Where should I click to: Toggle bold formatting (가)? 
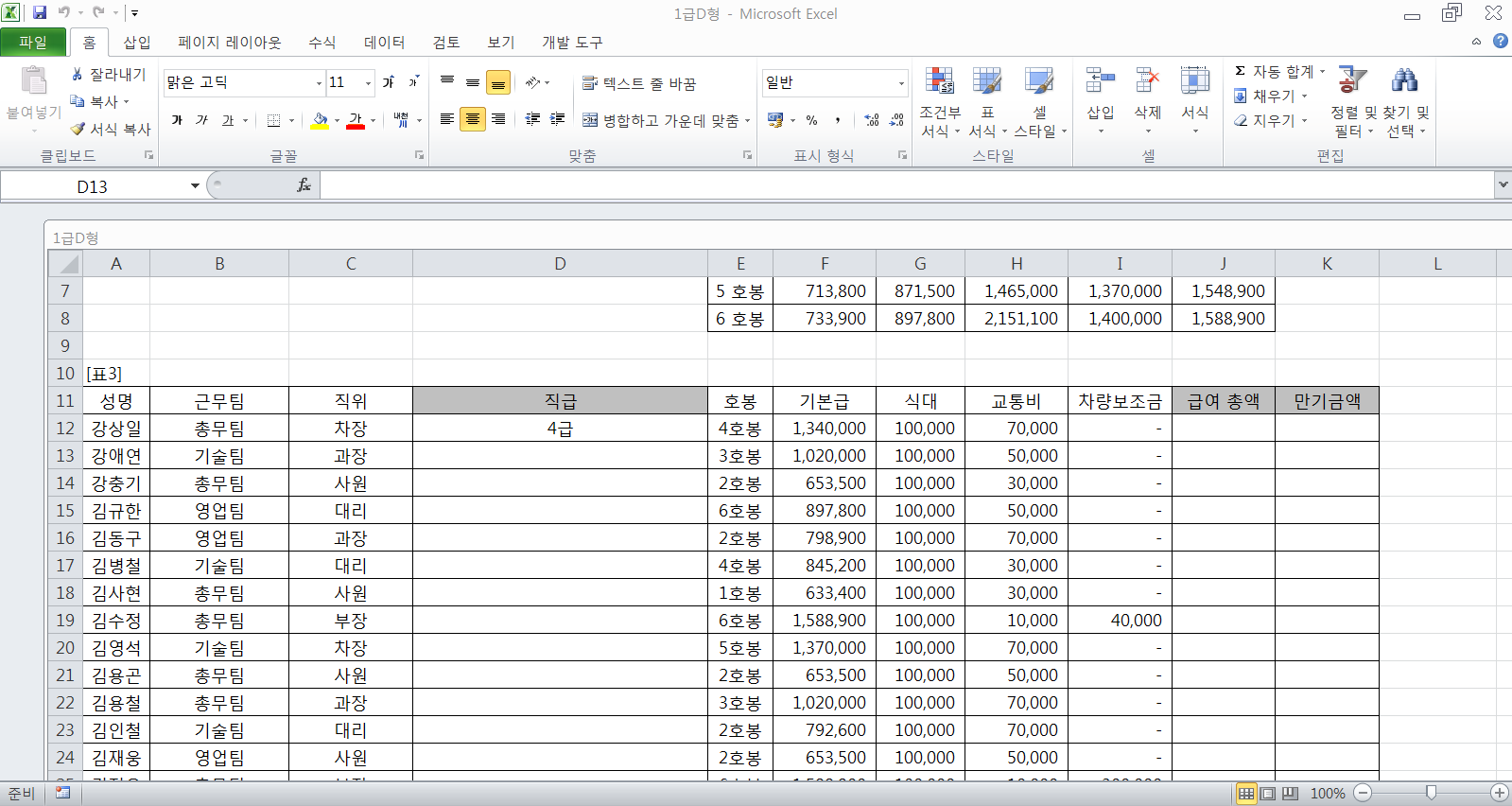pyautogui.click(x=177, y=120)
